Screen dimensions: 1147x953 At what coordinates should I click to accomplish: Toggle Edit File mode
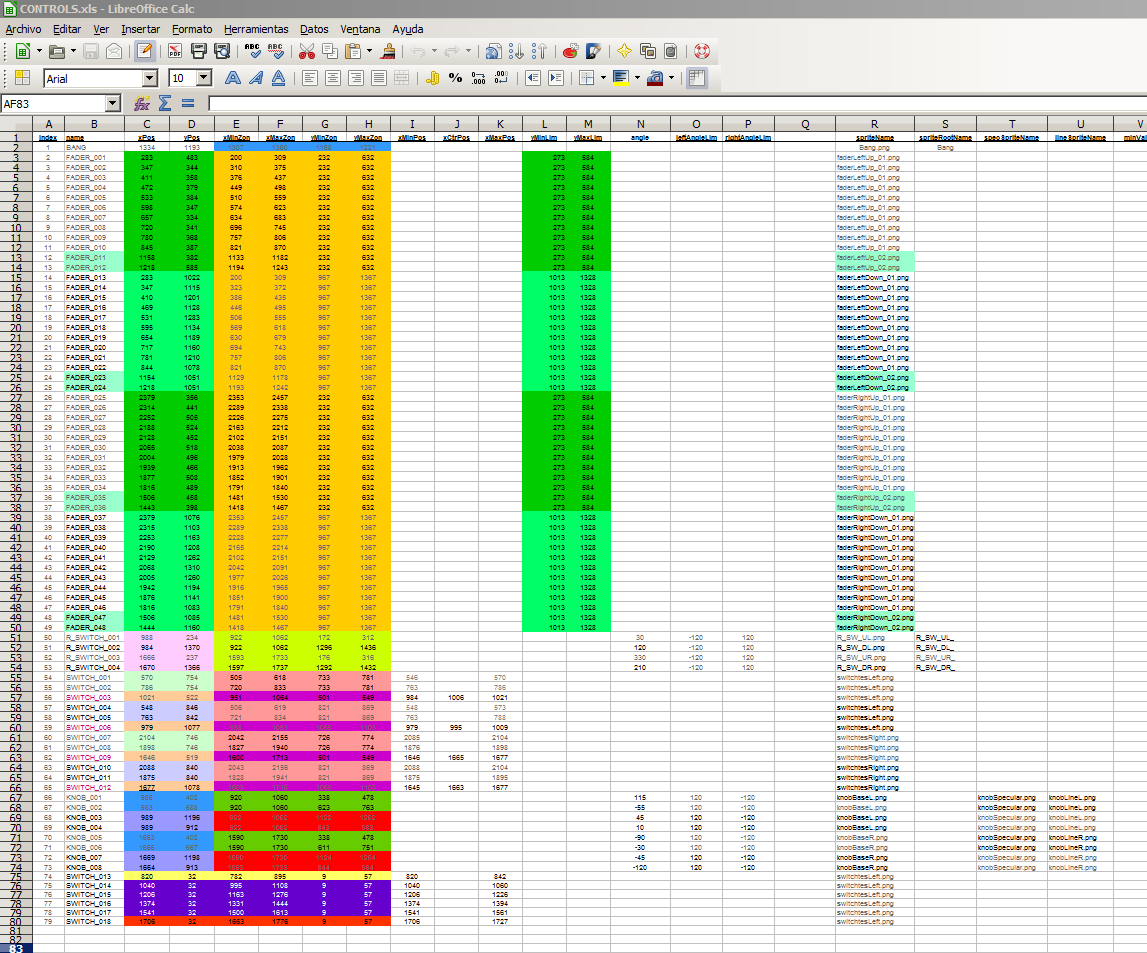pyautogui.click(x=145, y=51)
